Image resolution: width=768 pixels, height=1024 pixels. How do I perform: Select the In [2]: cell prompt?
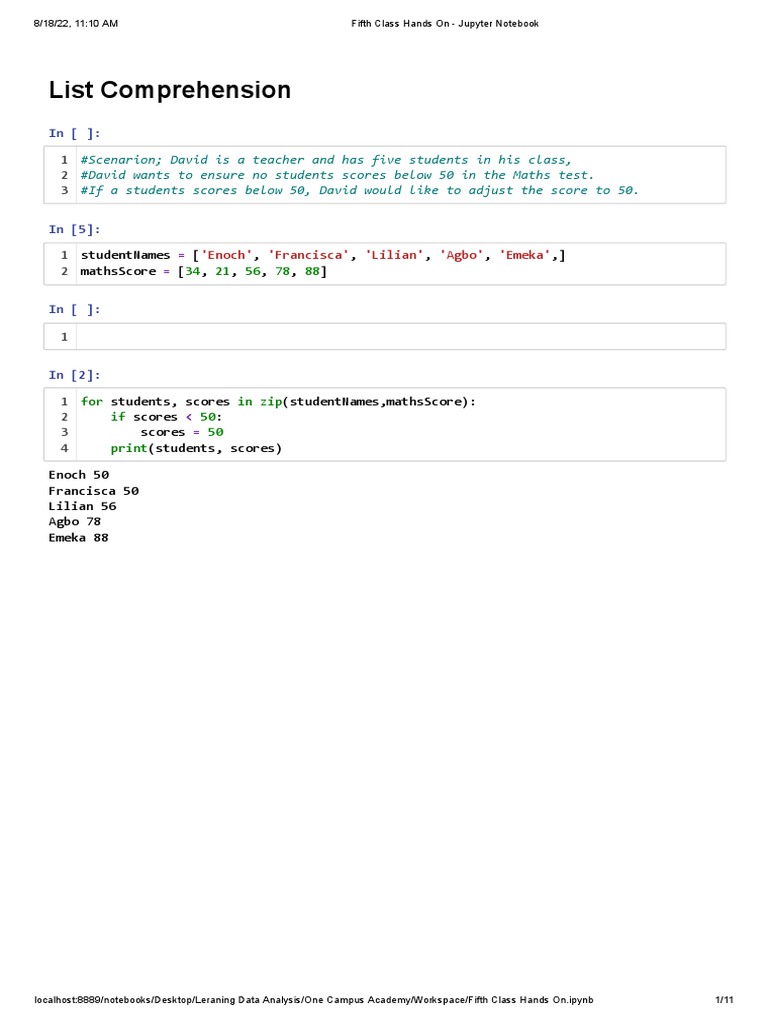[x=74, y=375]
